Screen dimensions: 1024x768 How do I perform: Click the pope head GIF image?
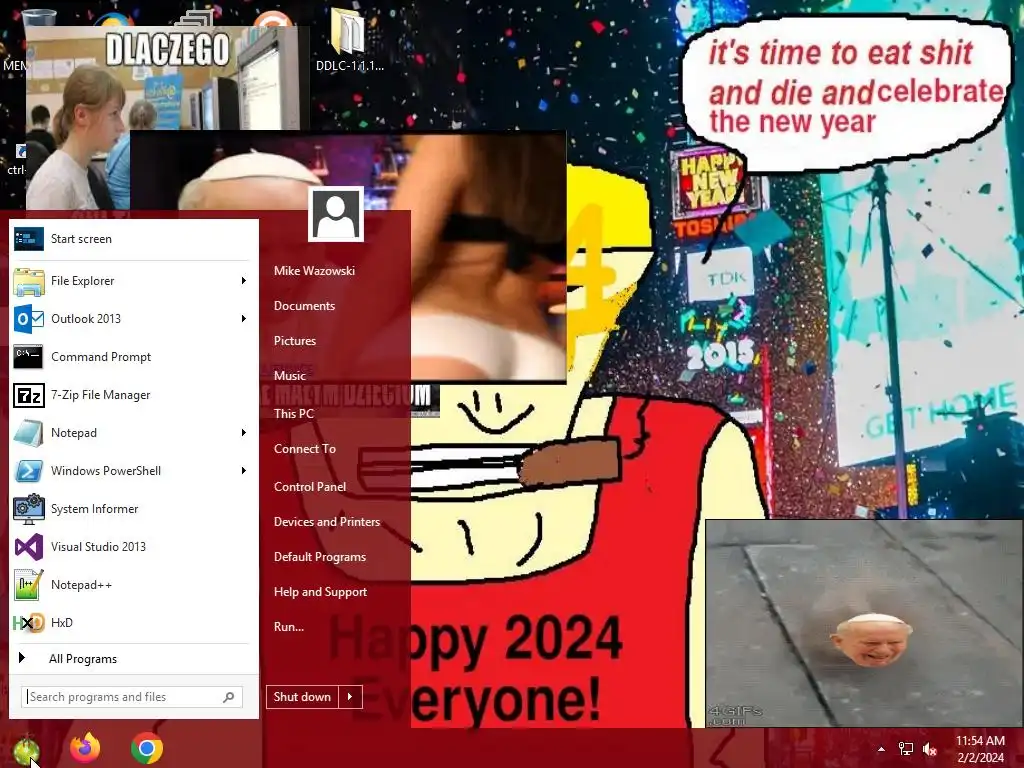coord(864,624)
